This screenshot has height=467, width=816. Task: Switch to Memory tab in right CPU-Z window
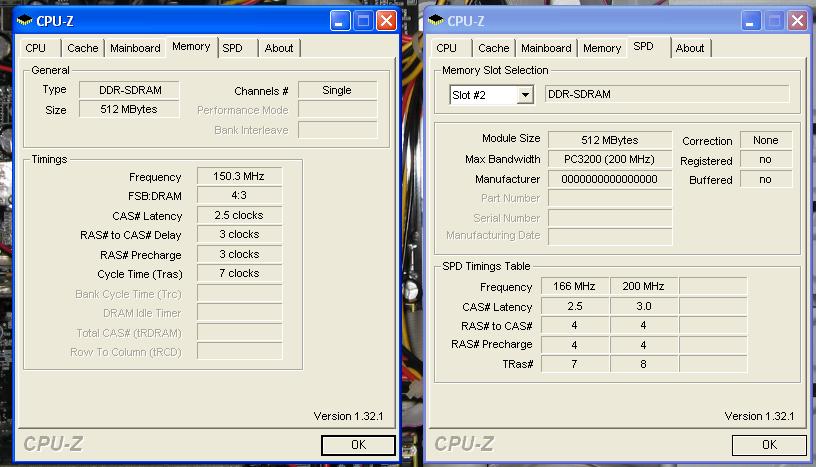pos(602,48)
